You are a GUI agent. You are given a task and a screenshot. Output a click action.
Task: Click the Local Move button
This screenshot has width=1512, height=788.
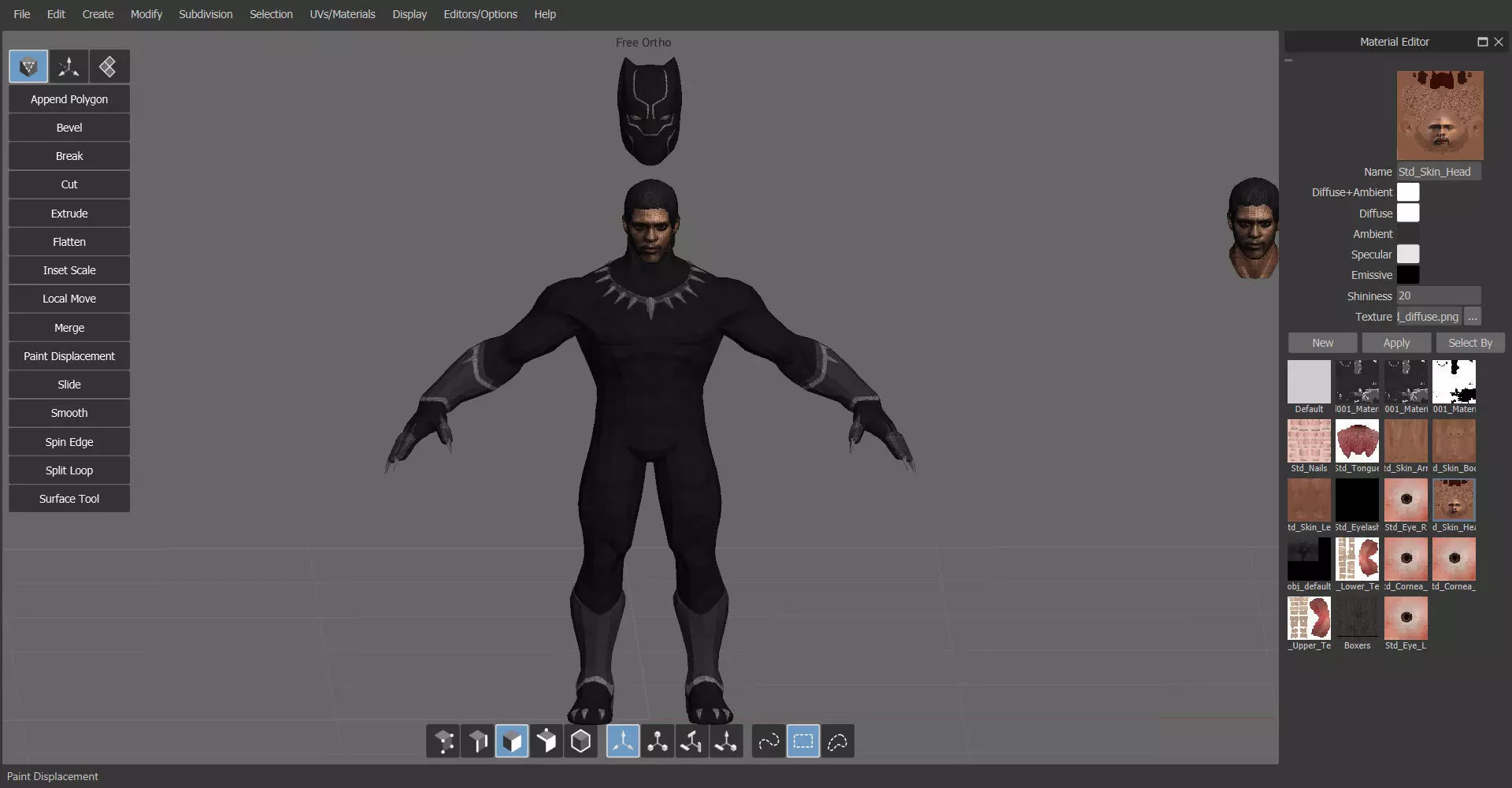click(x=69, y=299)
